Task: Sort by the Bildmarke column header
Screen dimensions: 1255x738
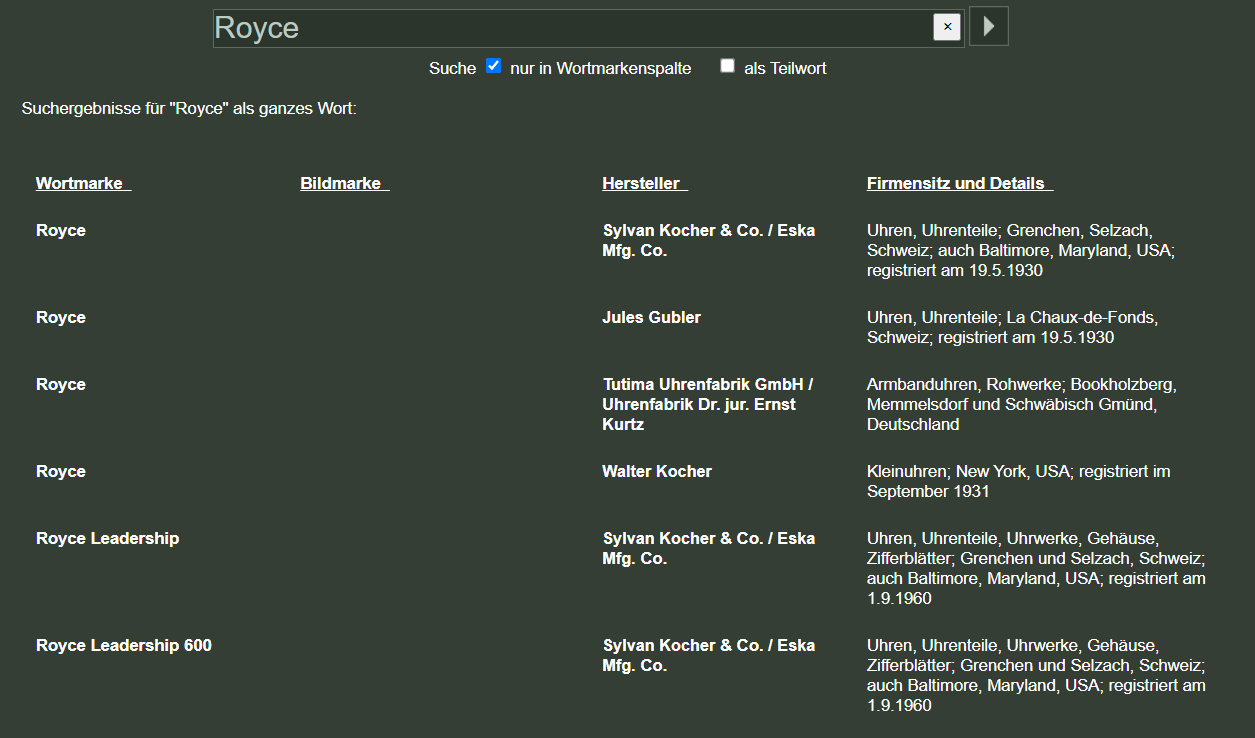Action: pyautogui.click(x=344, y=183)
